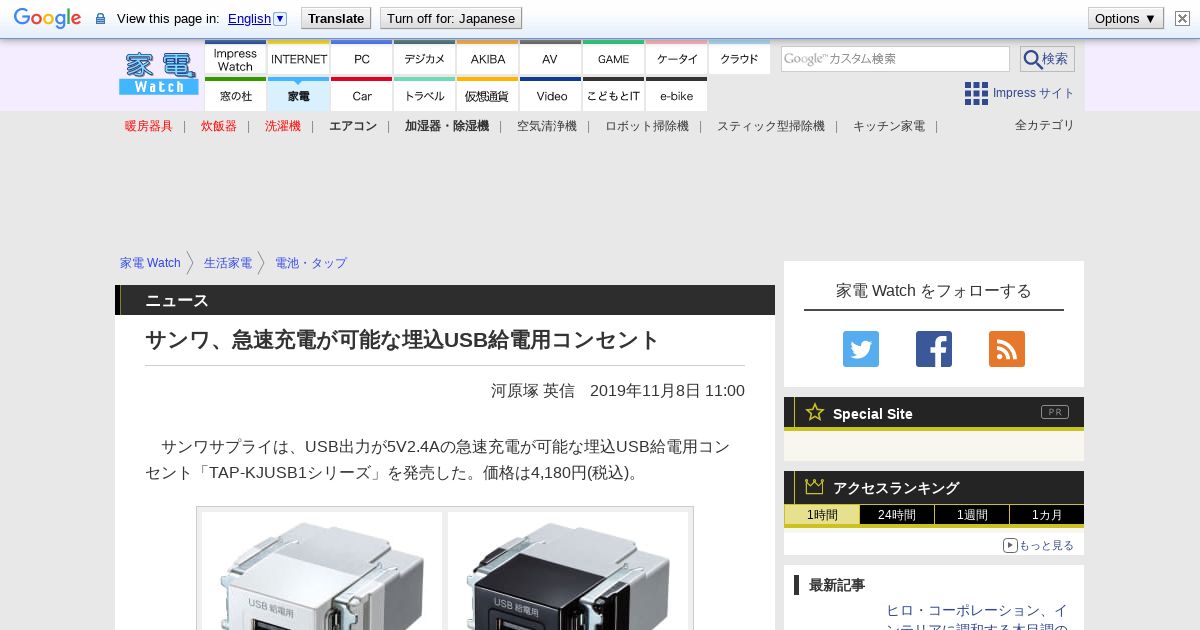This screenshot has width=1200, height=630.
Task: Click 生活家電 breadcrumb link
Action: (228, 263)
